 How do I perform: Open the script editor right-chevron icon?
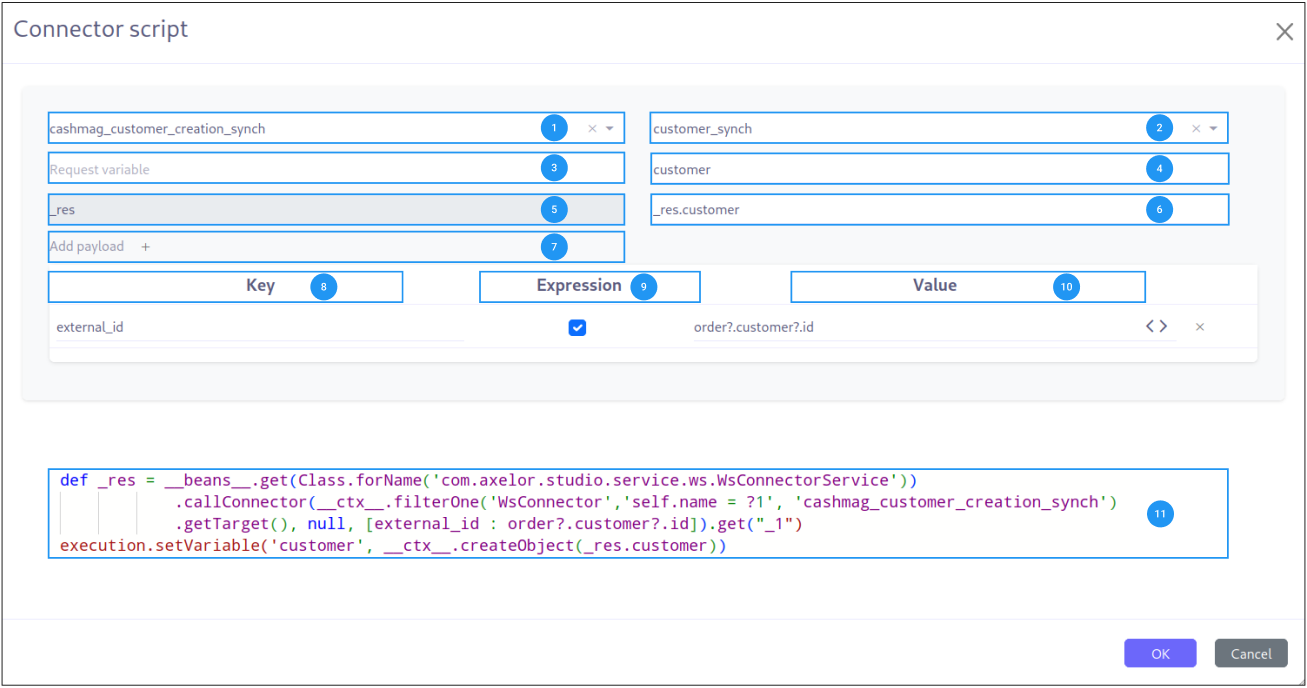point(1164,326)
